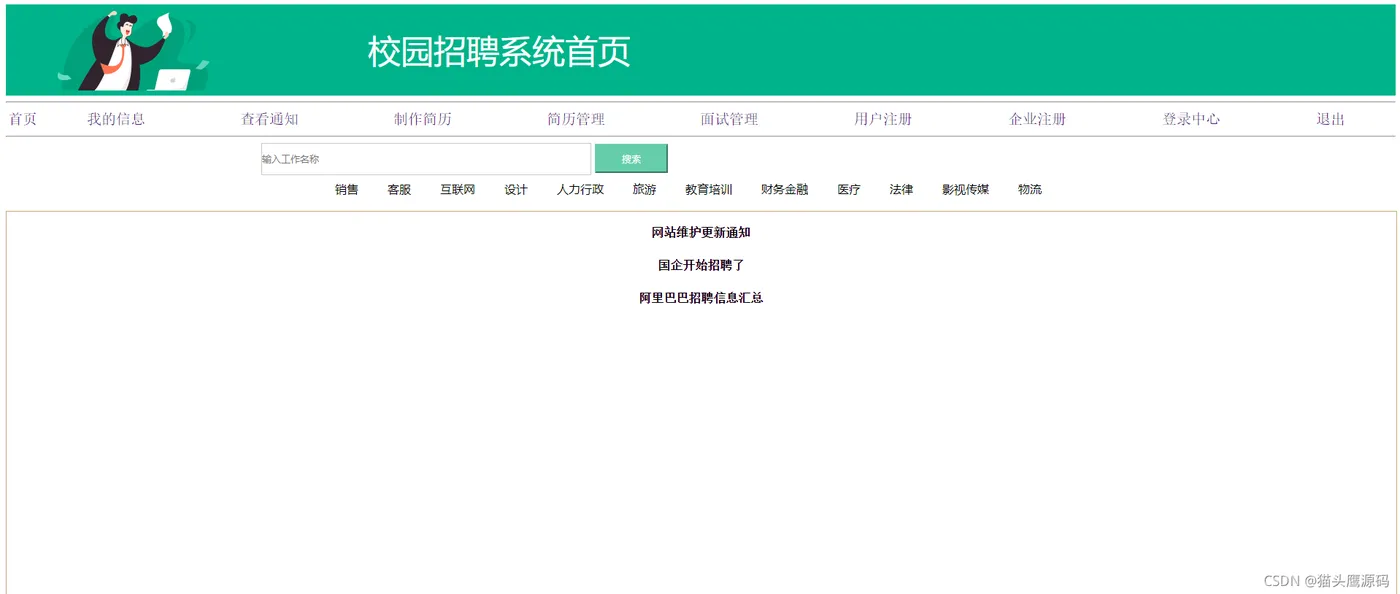Open 面试管理 interview management
The height and width of the screenshot is (594, 1400).
pos(730,118)
